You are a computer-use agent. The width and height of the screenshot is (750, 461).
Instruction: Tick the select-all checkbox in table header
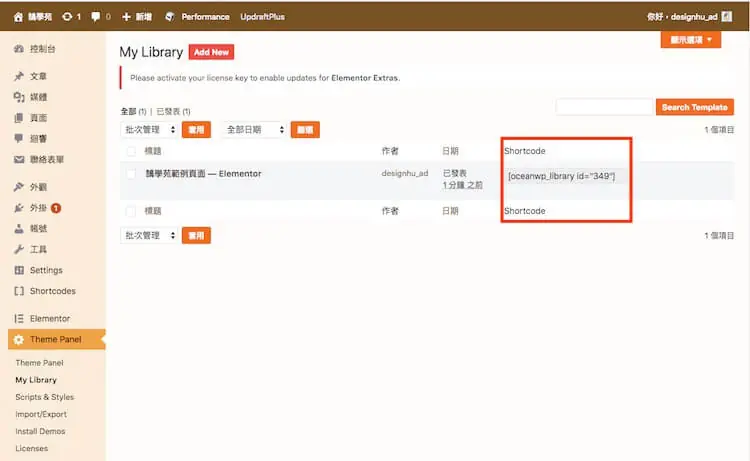coord(131,152)
